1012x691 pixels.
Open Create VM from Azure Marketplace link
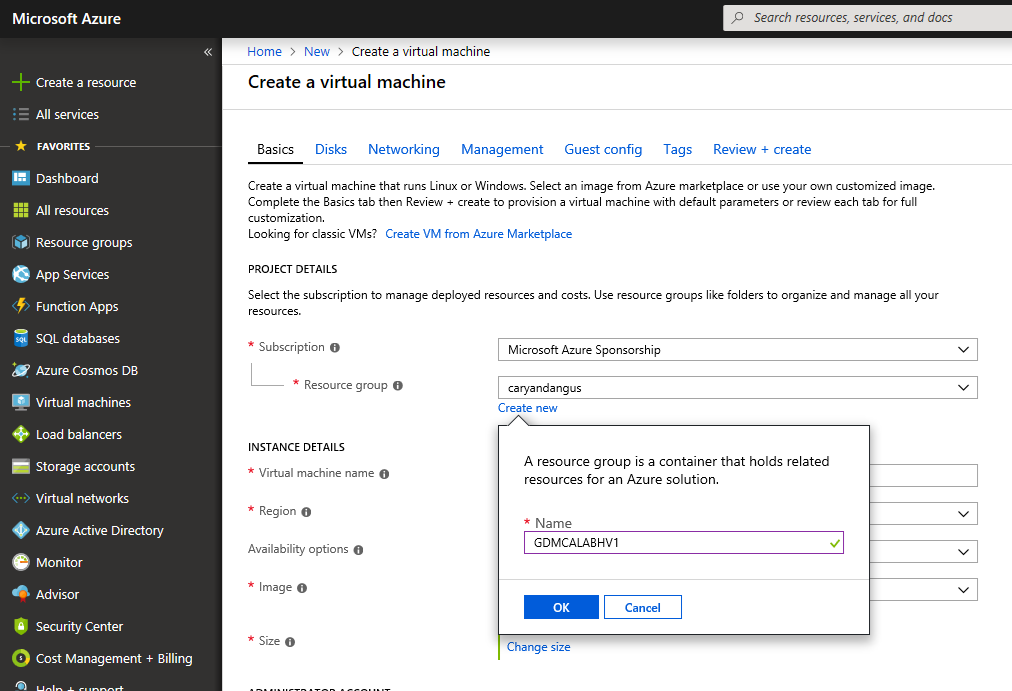tap(478, 234)
